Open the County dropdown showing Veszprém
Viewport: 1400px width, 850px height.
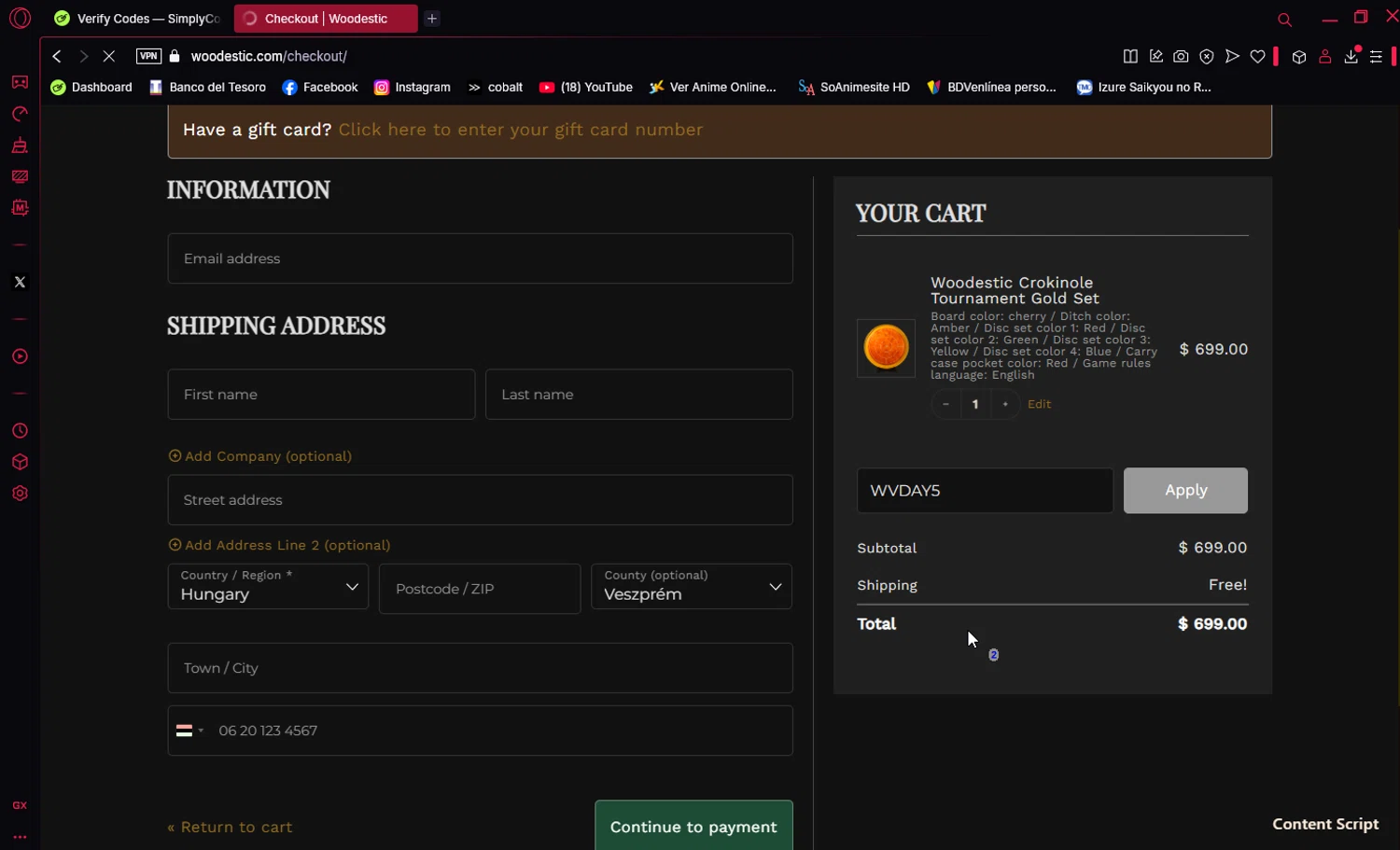click(x=692, y=586)
